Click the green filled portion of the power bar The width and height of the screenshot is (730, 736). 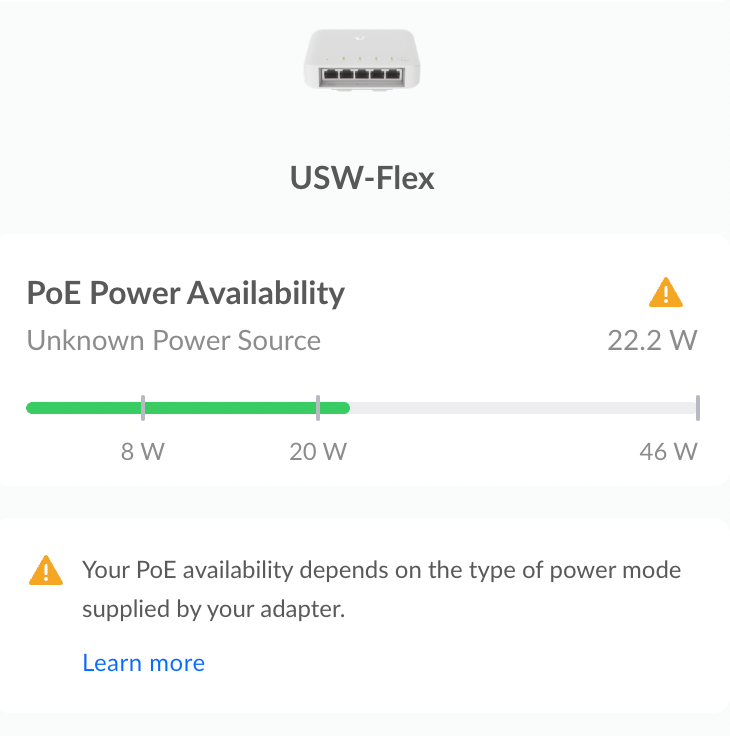pos(188,408)
